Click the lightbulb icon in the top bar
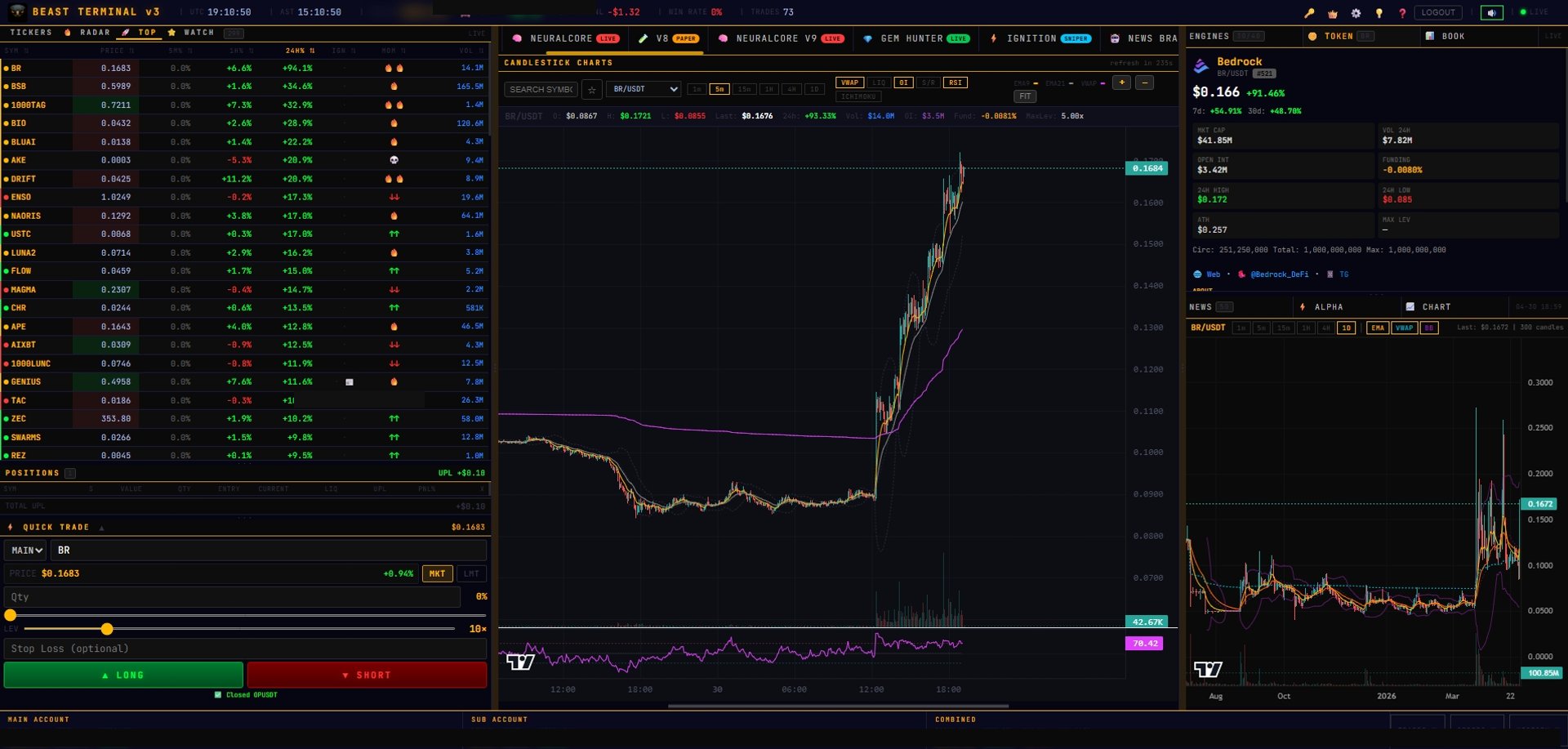 1378,11
